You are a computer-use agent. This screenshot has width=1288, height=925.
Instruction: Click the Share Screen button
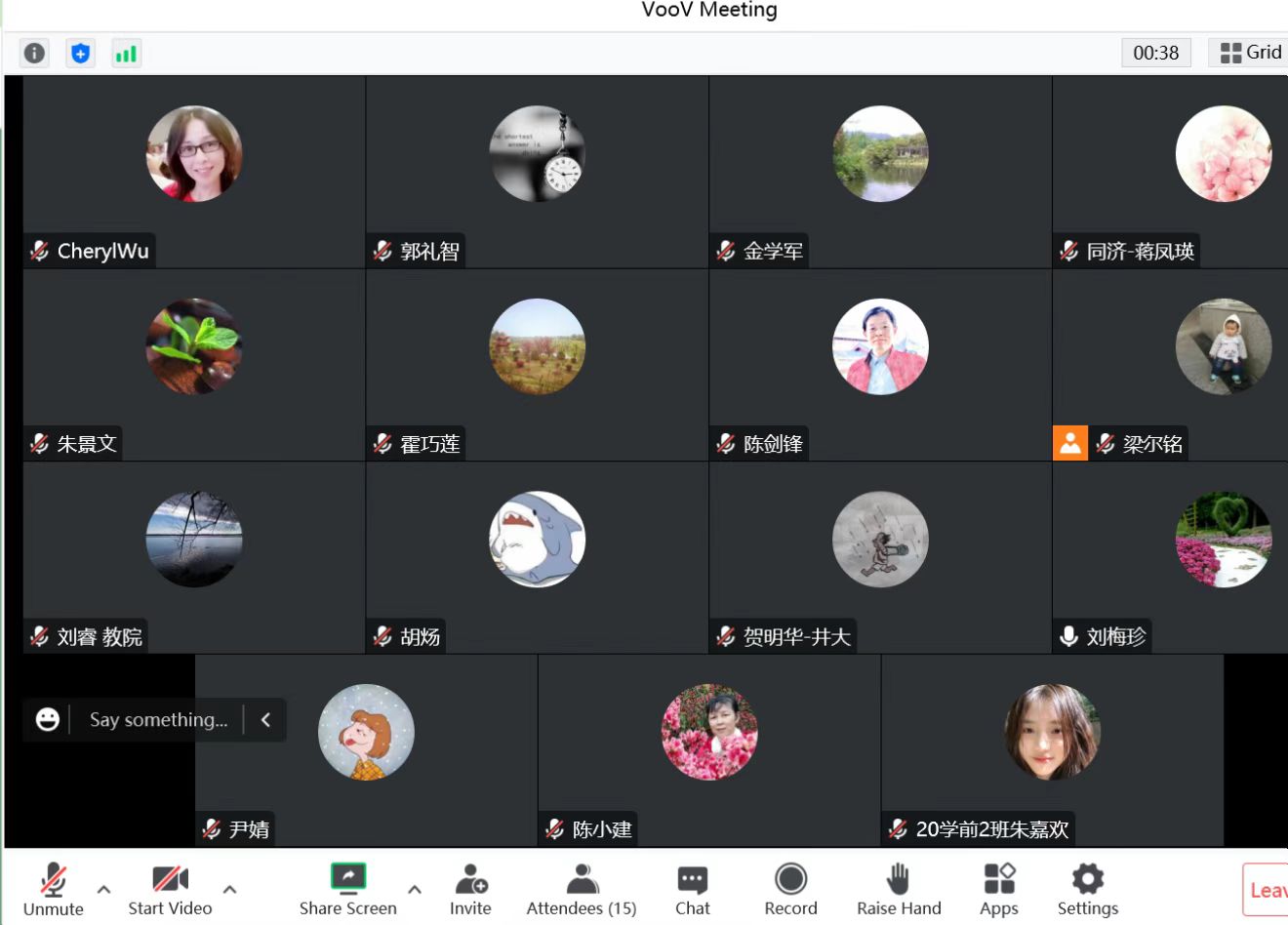(x=347, y=889)
